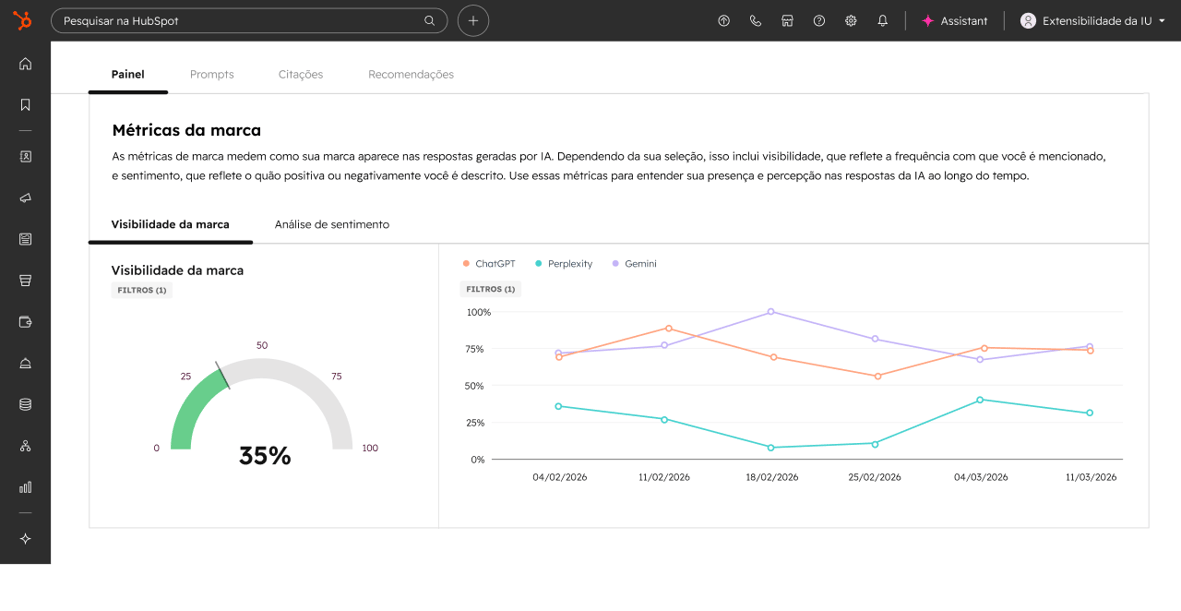Open the Marketplace icon in the top bar
The width and height of the screenshot is (1181, 611).
pyautogui.click(x=787, y=20)
